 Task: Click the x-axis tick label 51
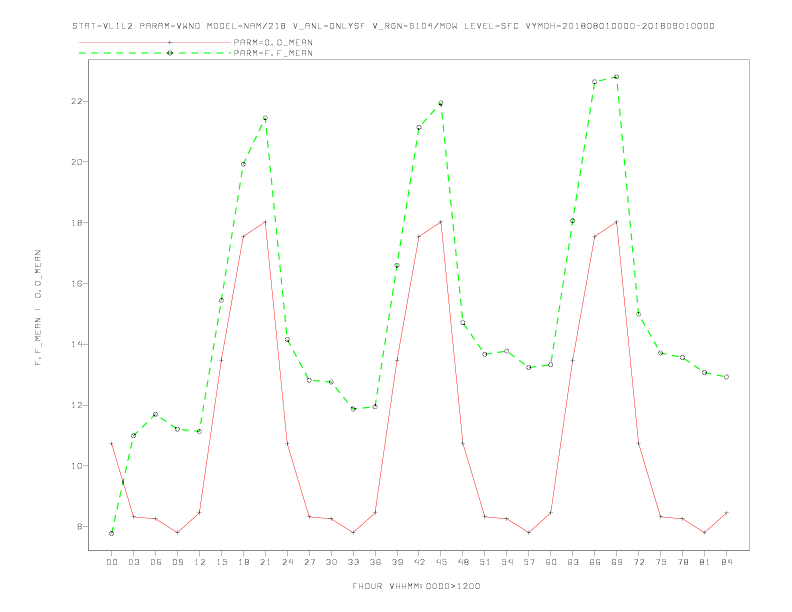(x=485, y=562)
